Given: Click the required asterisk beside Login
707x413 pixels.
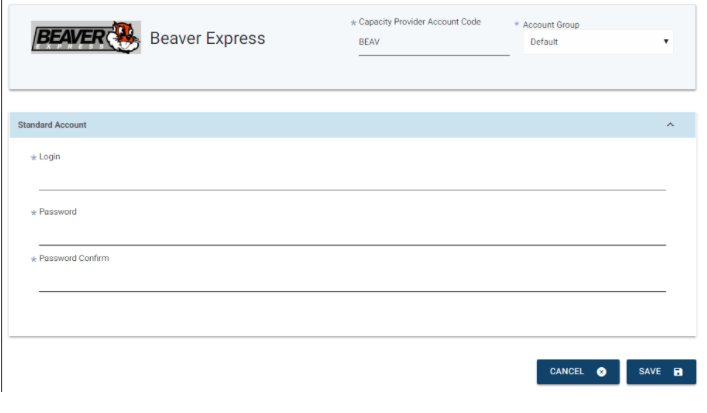Looking at the screenshot, I should [33, 157].
